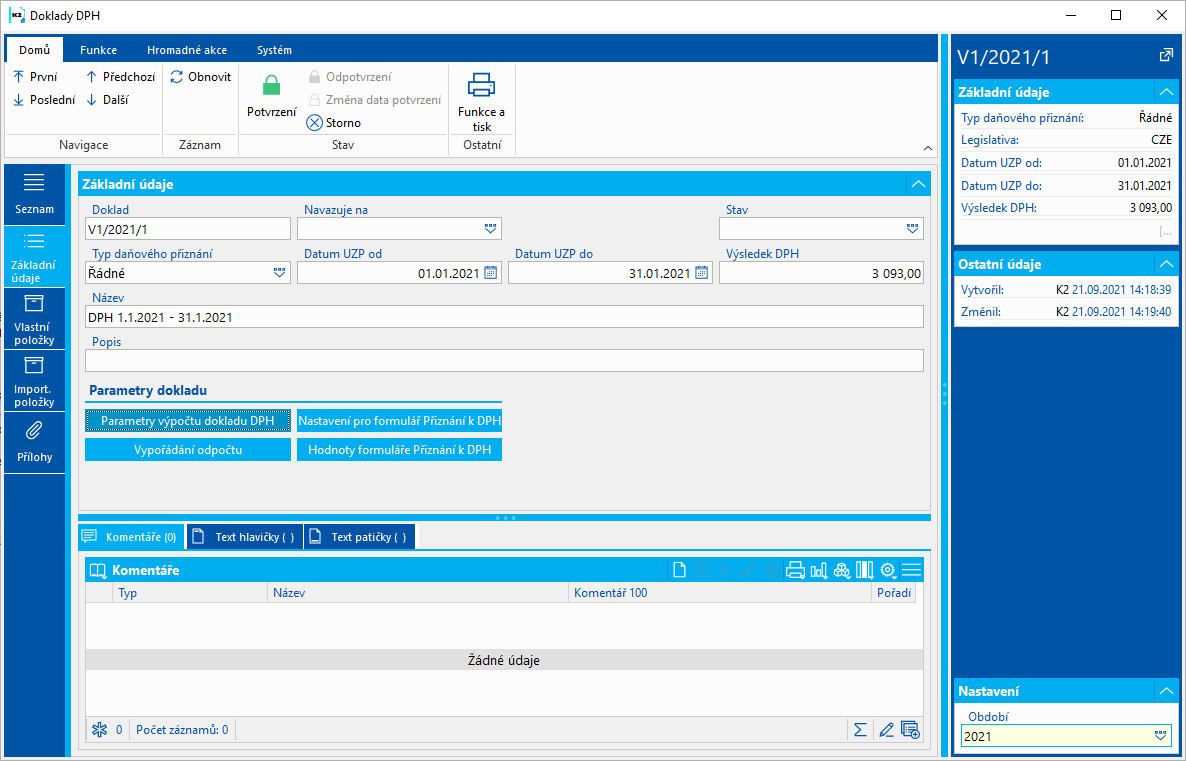Image resolution: width=1186 pixels, height=761 pixels.
Task: Refresh record with Obnovit
Action: point(200,76)
